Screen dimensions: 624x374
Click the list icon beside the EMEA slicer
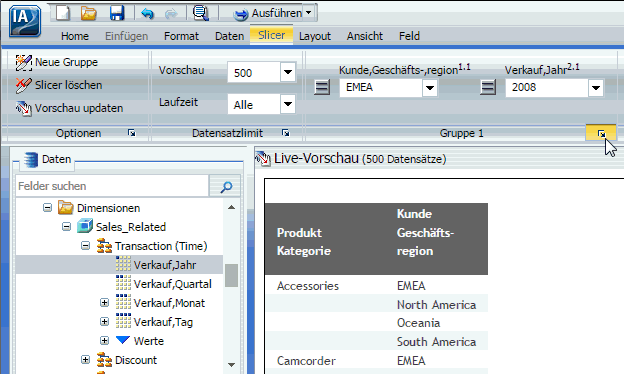click(322, 87)
